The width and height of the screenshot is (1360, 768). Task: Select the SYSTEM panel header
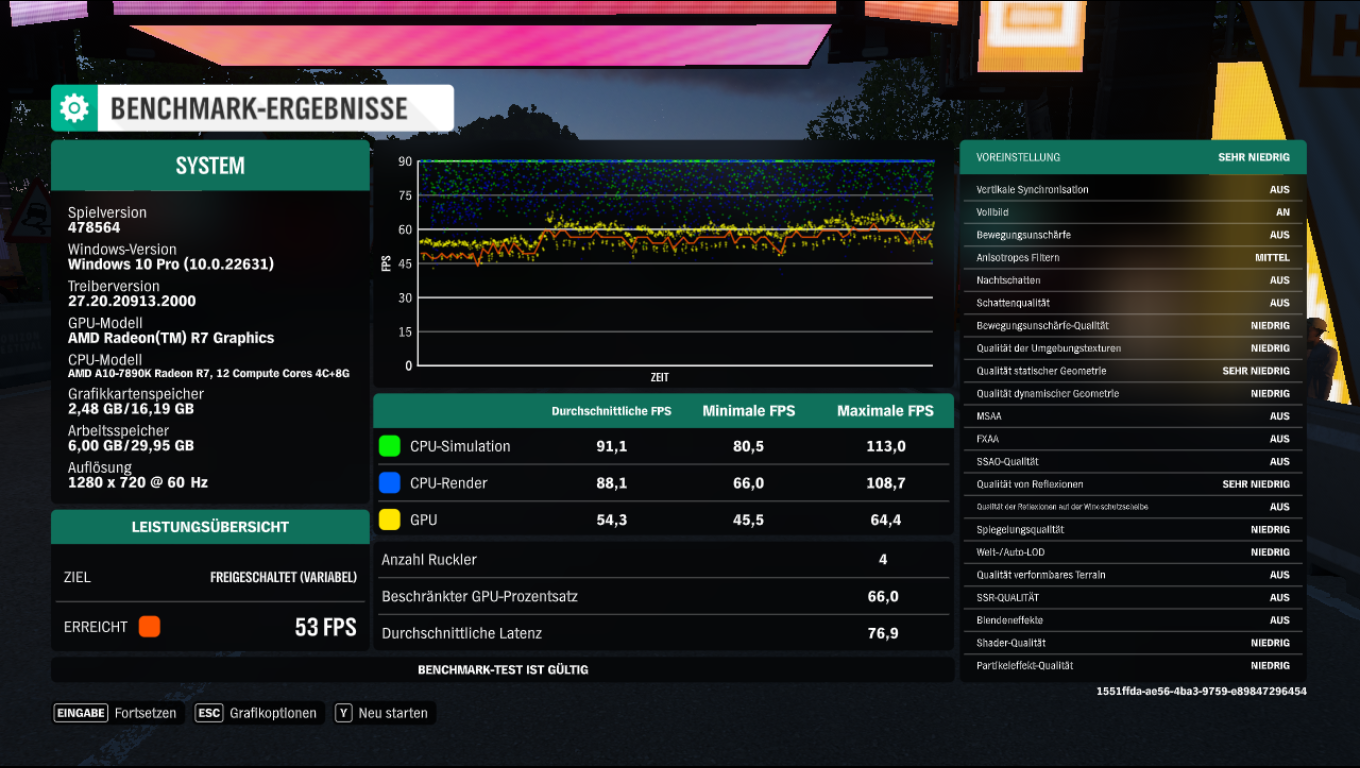coord(210,165)
